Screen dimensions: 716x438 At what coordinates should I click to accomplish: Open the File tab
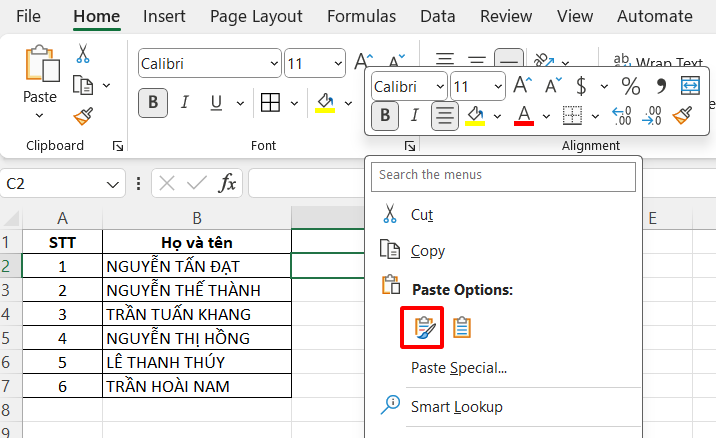(x=28, y=16)
